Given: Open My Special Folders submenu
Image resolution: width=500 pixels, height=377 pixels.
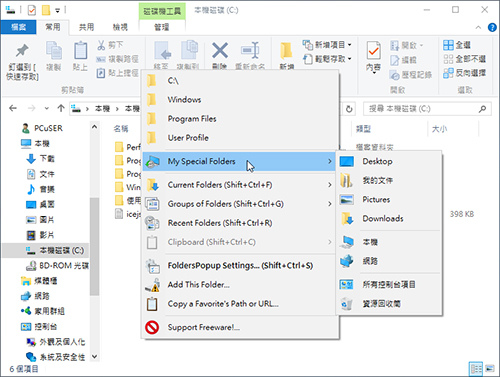Looking at the screenshot, I should pos(240,162).
